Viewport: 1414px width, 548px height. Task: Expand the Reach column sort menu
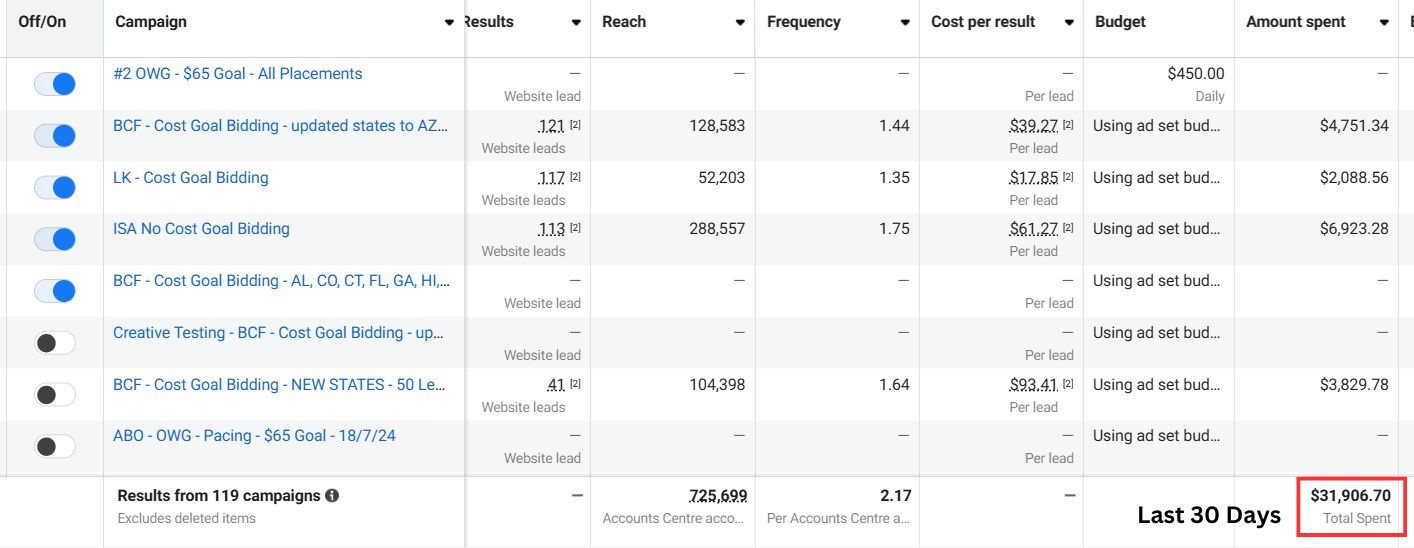coord(740,23)
